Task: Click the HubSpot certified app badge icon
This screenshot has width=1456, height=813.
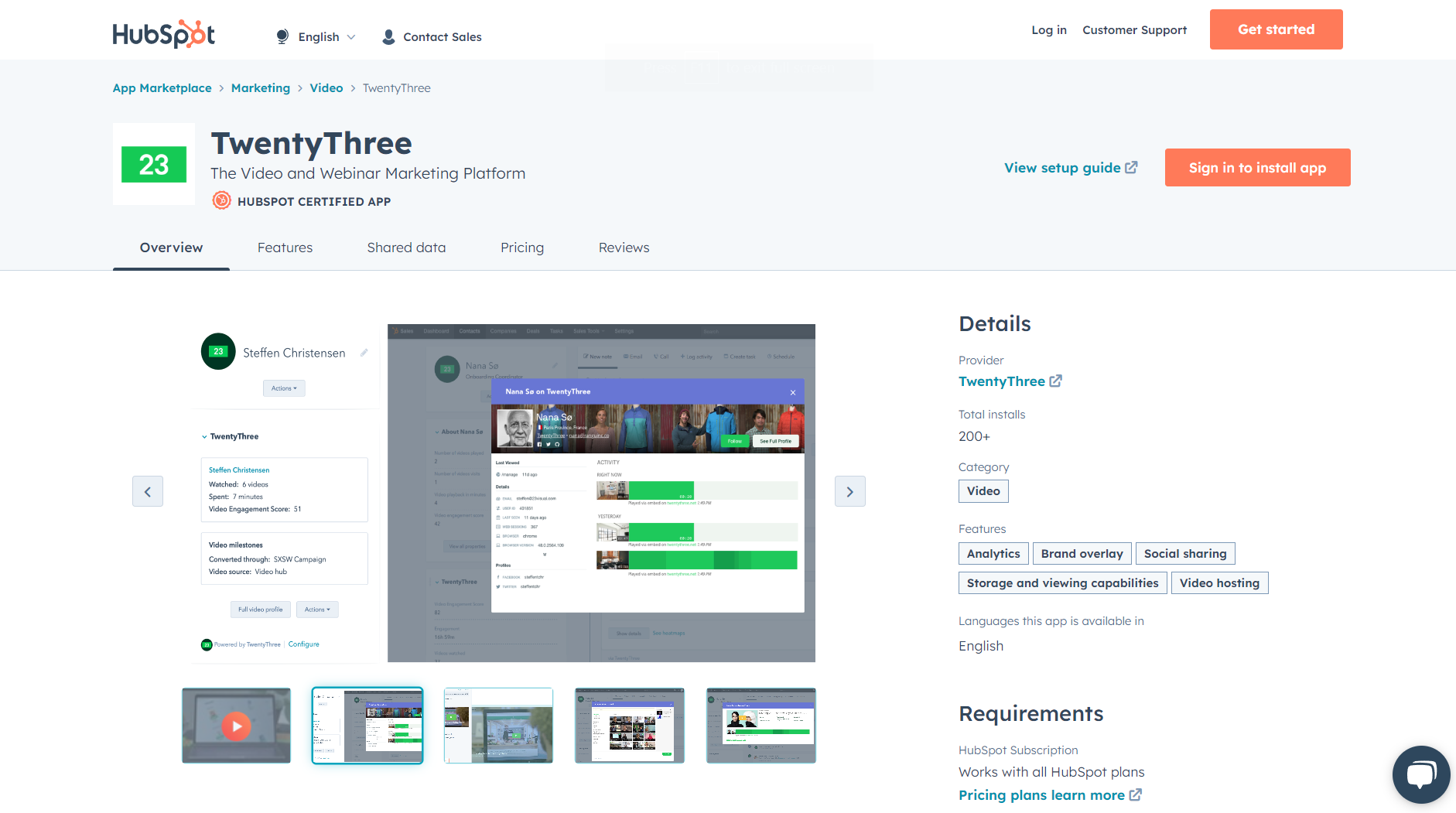Action: [x=221, y=201]
